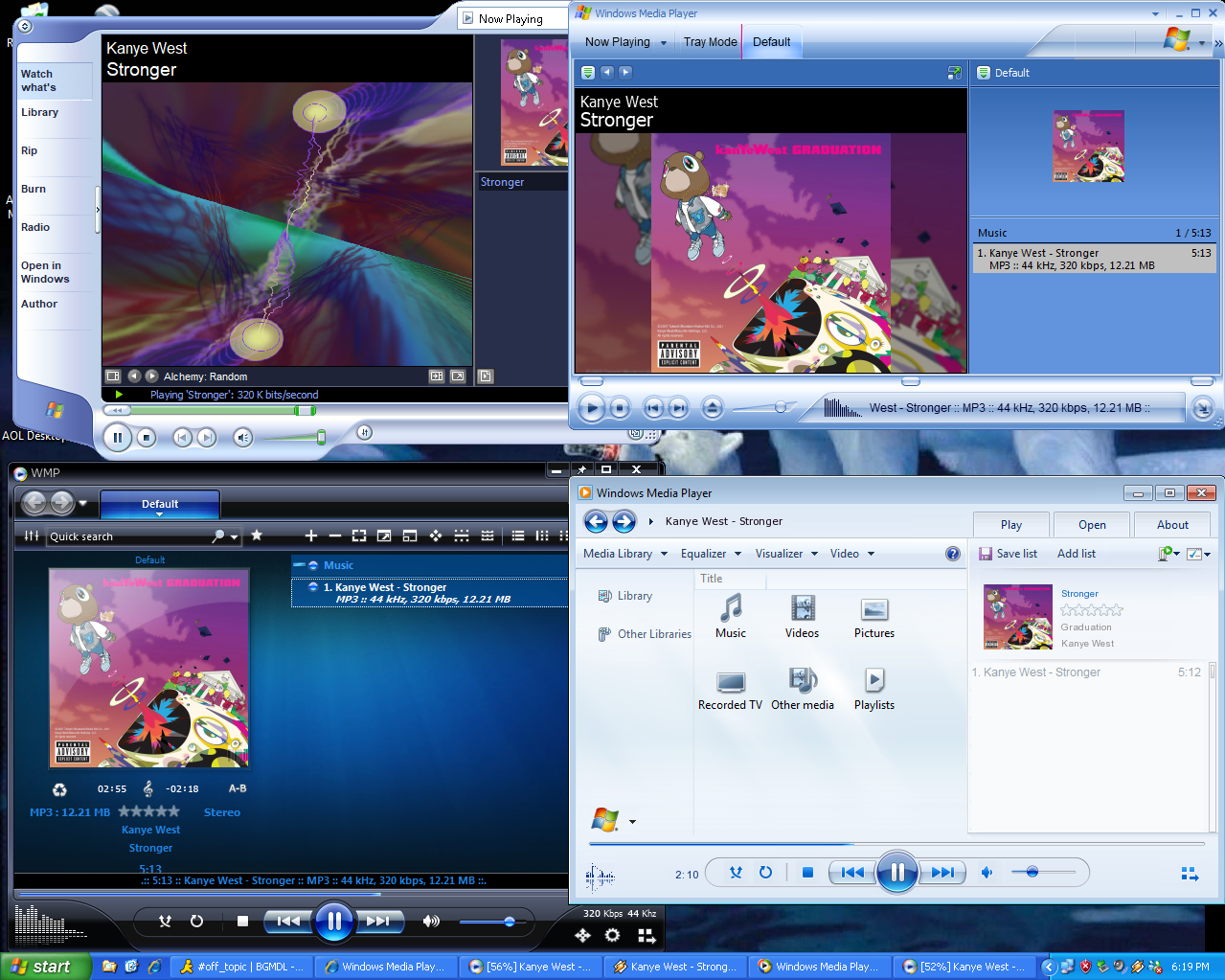
Task: Toggle repeat in the black WMP window
Action: [x=196, y=922]
